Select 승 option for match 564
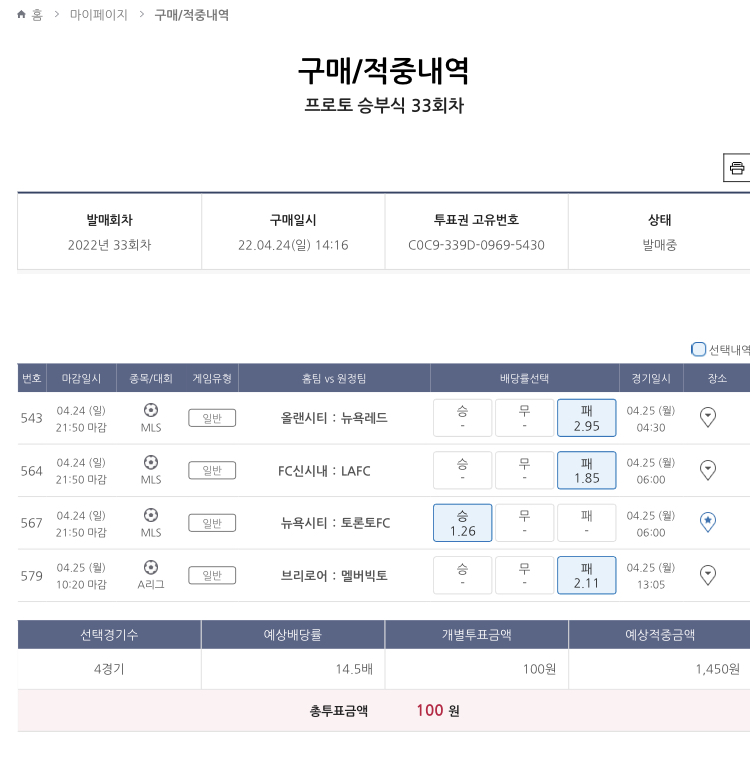750x760 pixels. pyautogui.click(x=463, y=470)
